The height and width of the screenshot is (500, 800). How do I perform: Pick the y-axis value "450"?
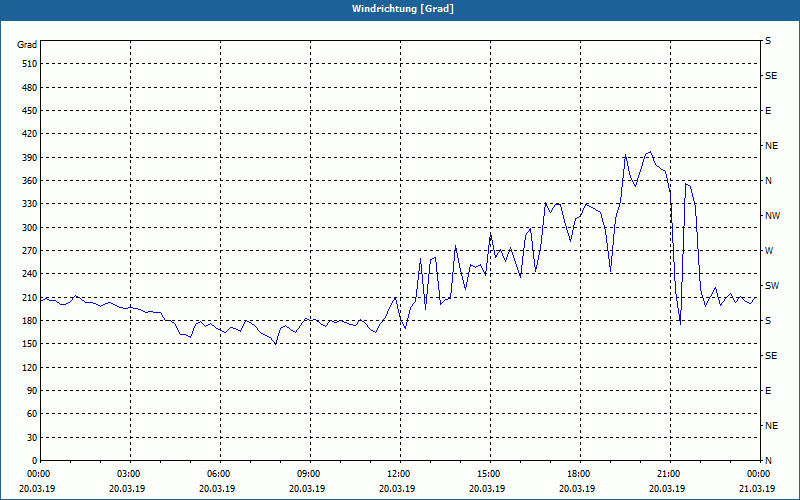[30, 111]
